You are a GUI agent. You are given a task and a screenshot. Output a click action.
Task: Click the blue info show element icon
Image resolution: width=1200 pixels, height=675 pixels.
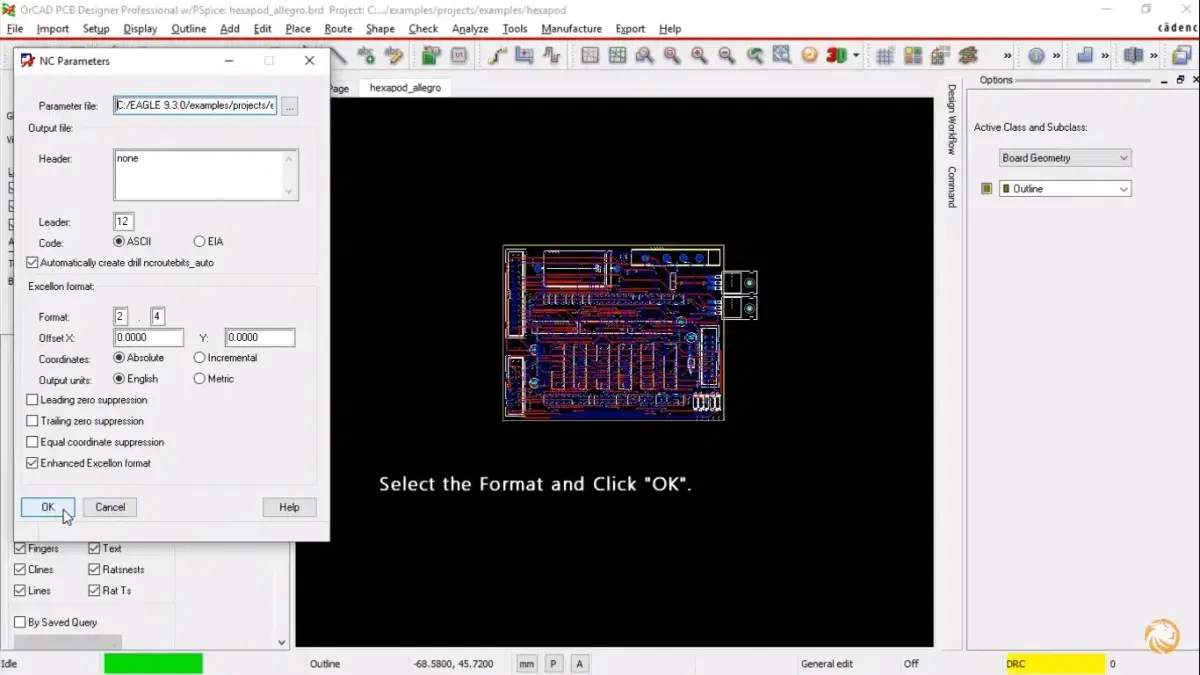[1036, 56]
